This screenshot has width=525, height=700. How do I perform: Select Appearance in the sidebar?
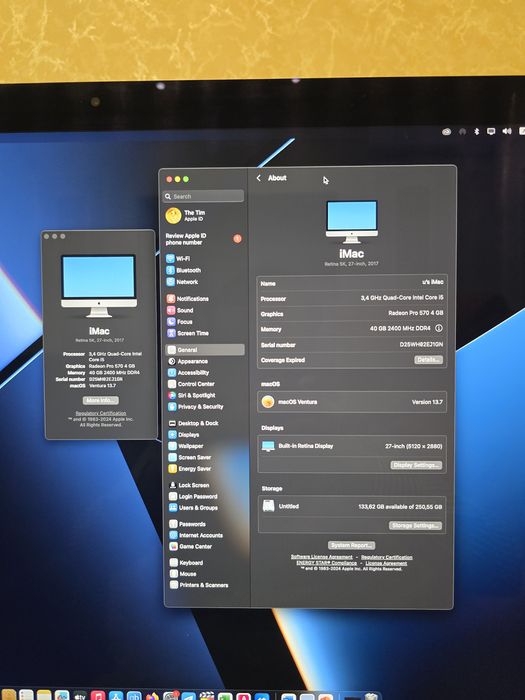[188, 361]
